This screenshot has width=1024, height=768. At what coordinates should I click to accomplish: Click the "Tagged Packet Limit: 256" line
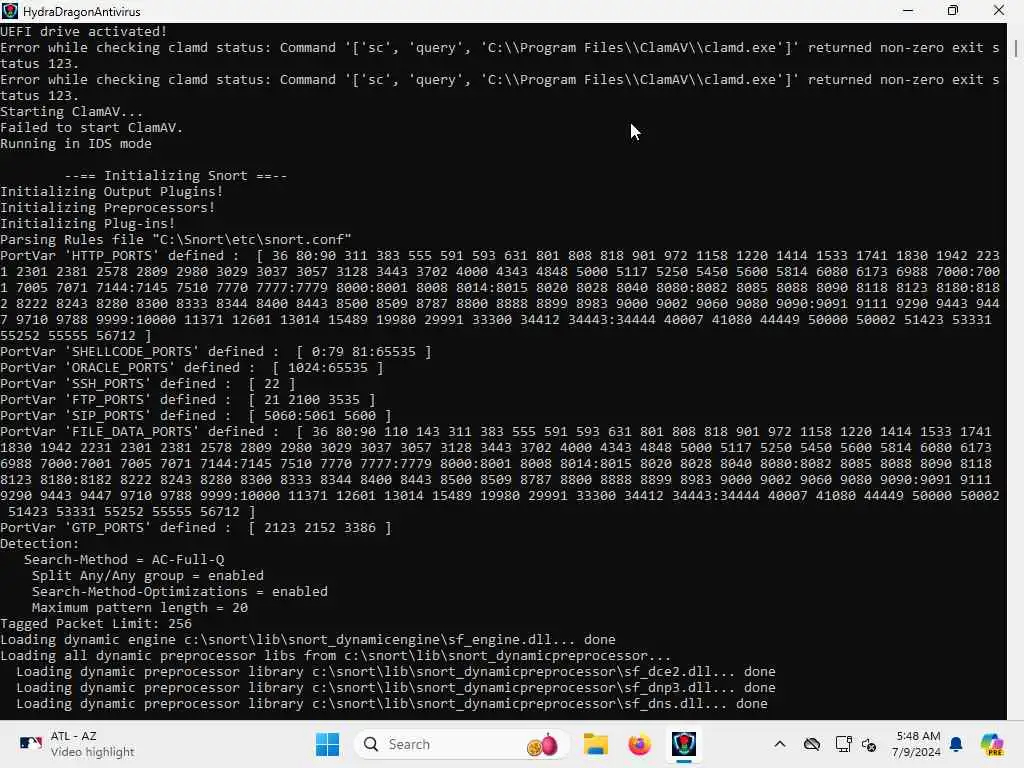96,624
